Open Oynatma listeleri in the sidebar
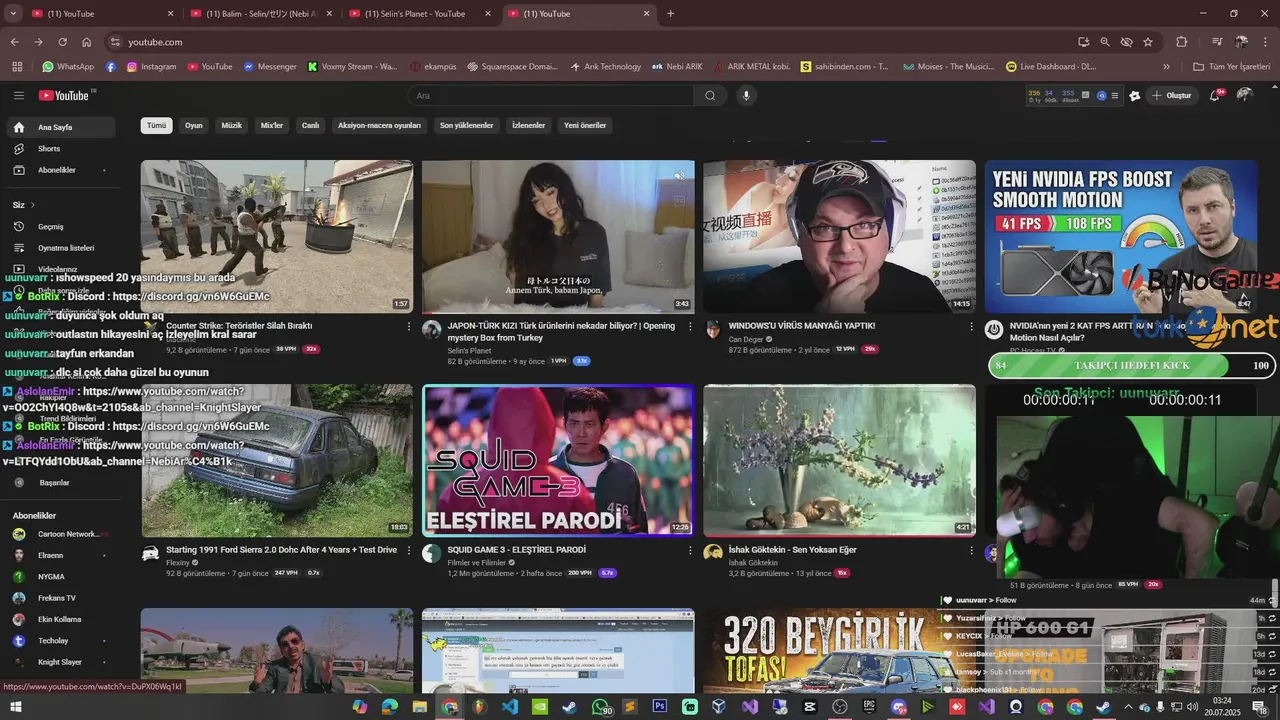 (60, 248)
